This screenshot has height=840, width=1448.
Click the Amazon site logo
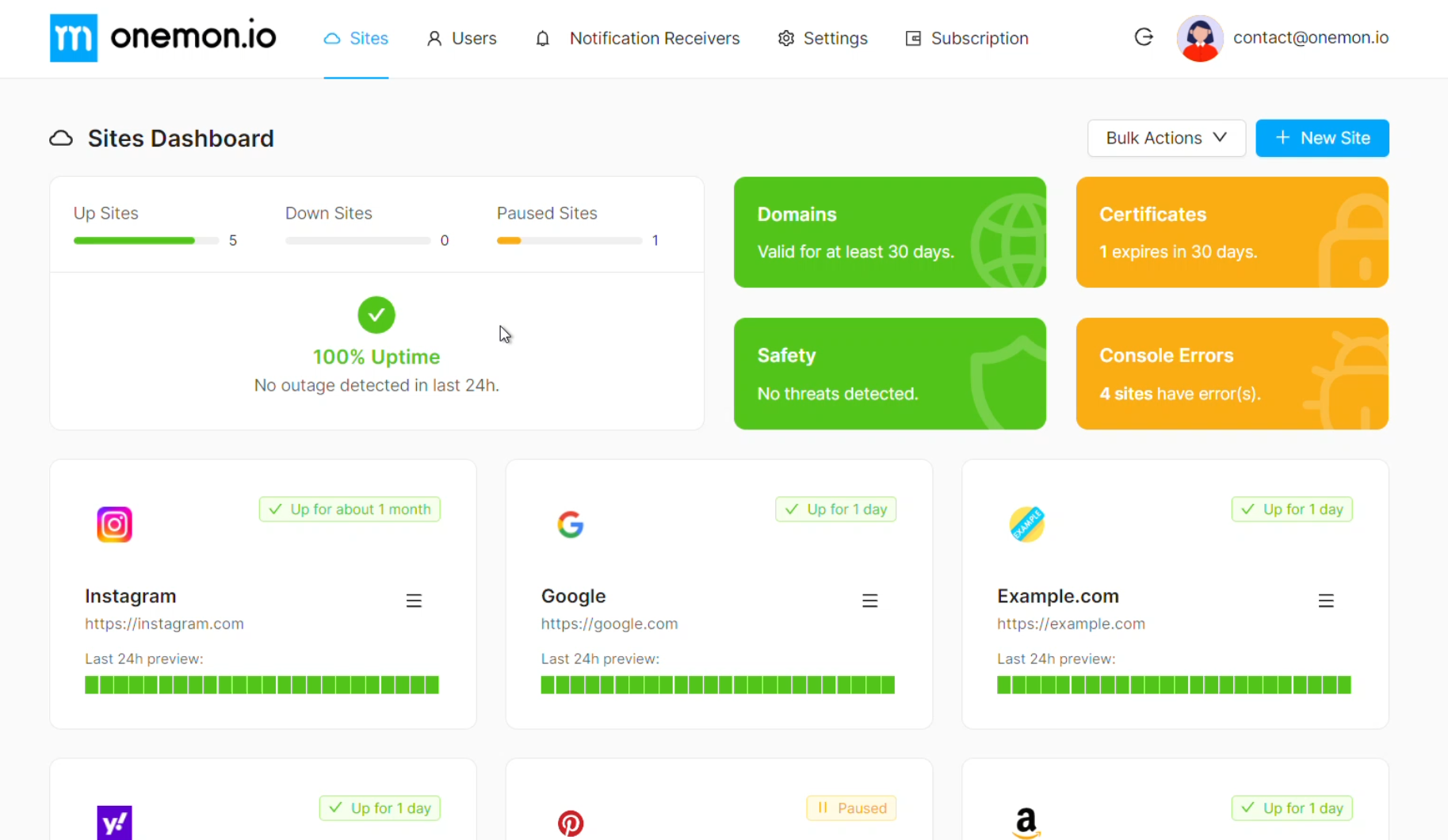pyautogui.click(x=1026, y=823)
